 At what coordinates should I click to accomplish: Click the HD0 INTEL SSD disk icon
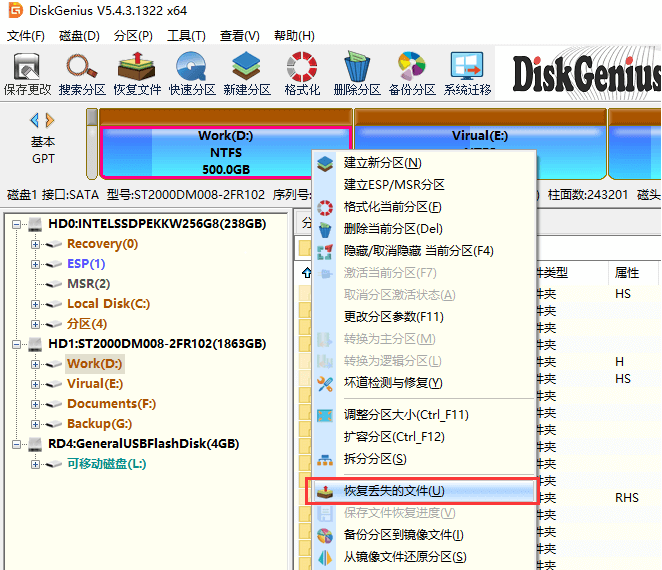35,224
